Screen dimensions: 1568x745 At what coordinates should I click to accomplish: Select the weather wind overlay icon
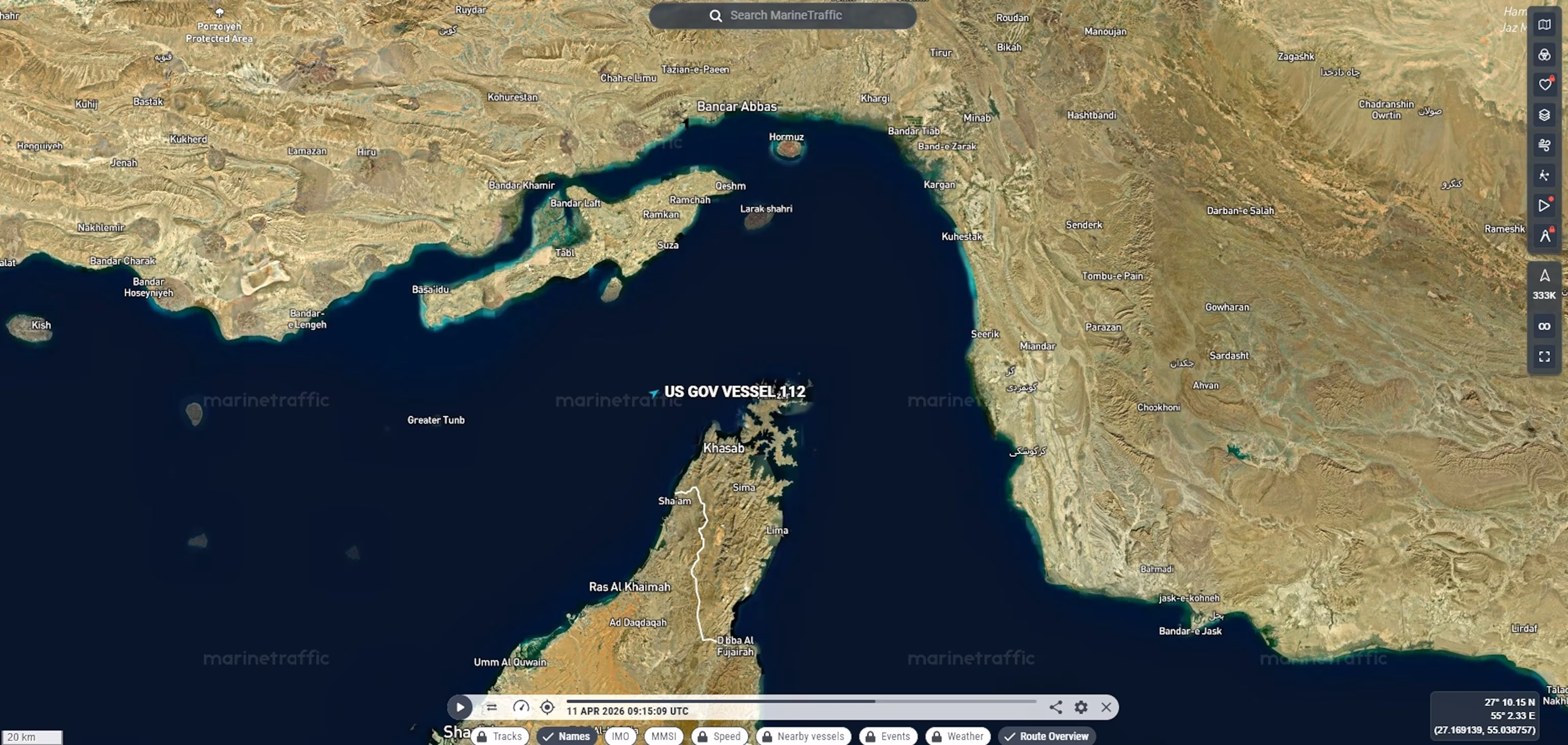1544,145
